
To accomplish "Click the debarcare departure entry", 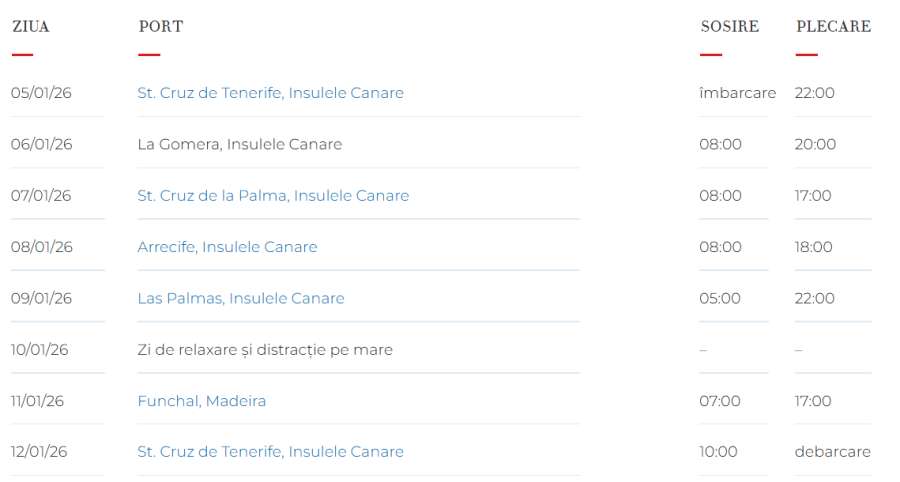I will [832, 452].
